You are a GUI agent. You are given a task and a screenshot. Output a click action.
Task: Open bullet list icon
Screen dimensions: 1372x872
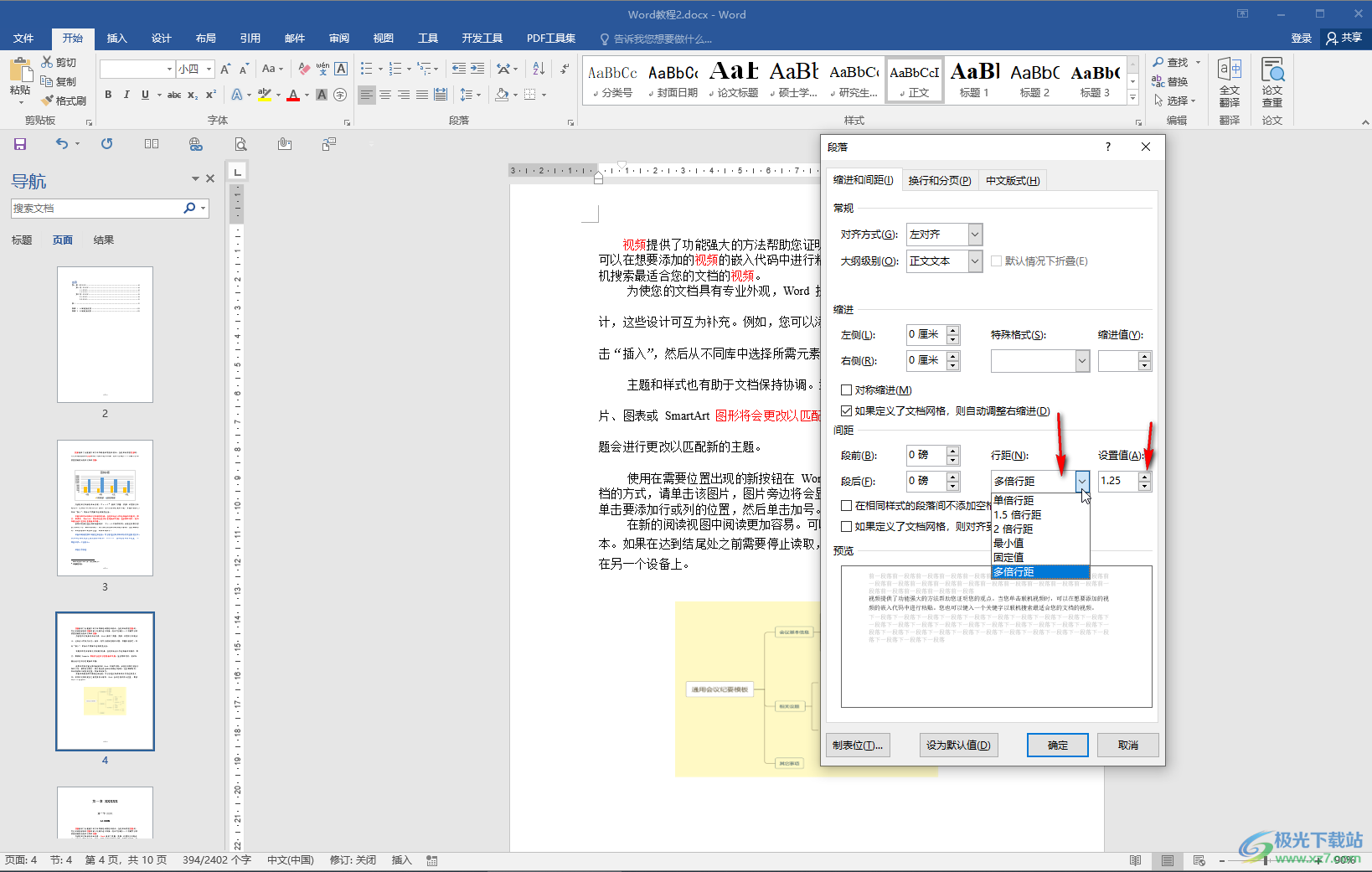click(x=366, y=69)
